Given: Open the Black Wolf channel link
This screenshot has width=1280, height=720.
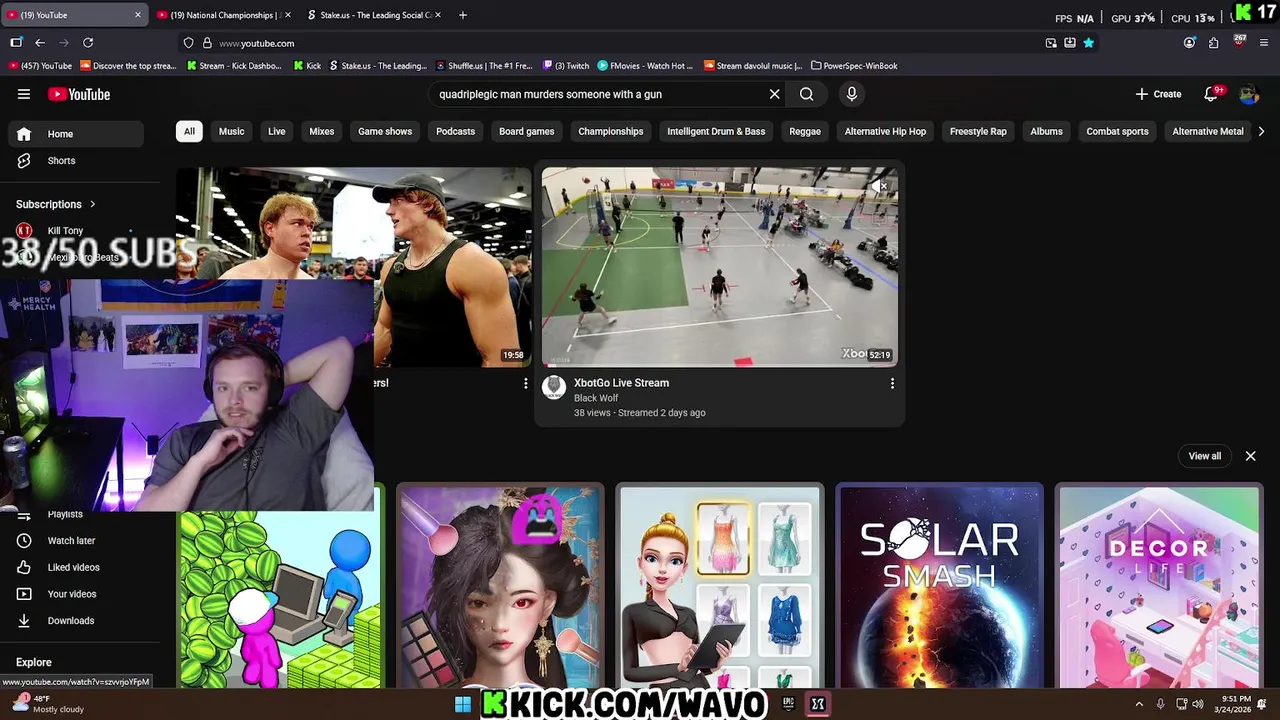Looking at the screenshot, I should (596, 398).
